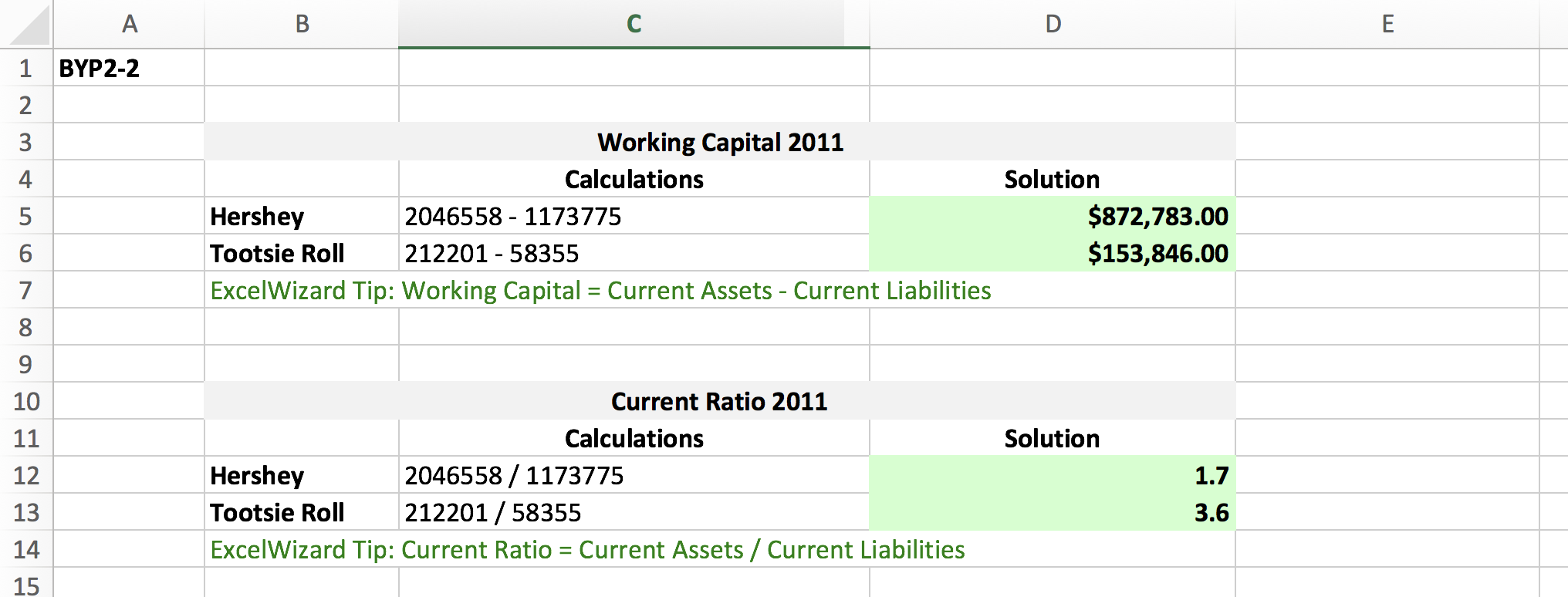Click the $153,846.00 solution cell
Image resolution: width=1568 pixels, height=597 pixels.
click(1053, 253)
